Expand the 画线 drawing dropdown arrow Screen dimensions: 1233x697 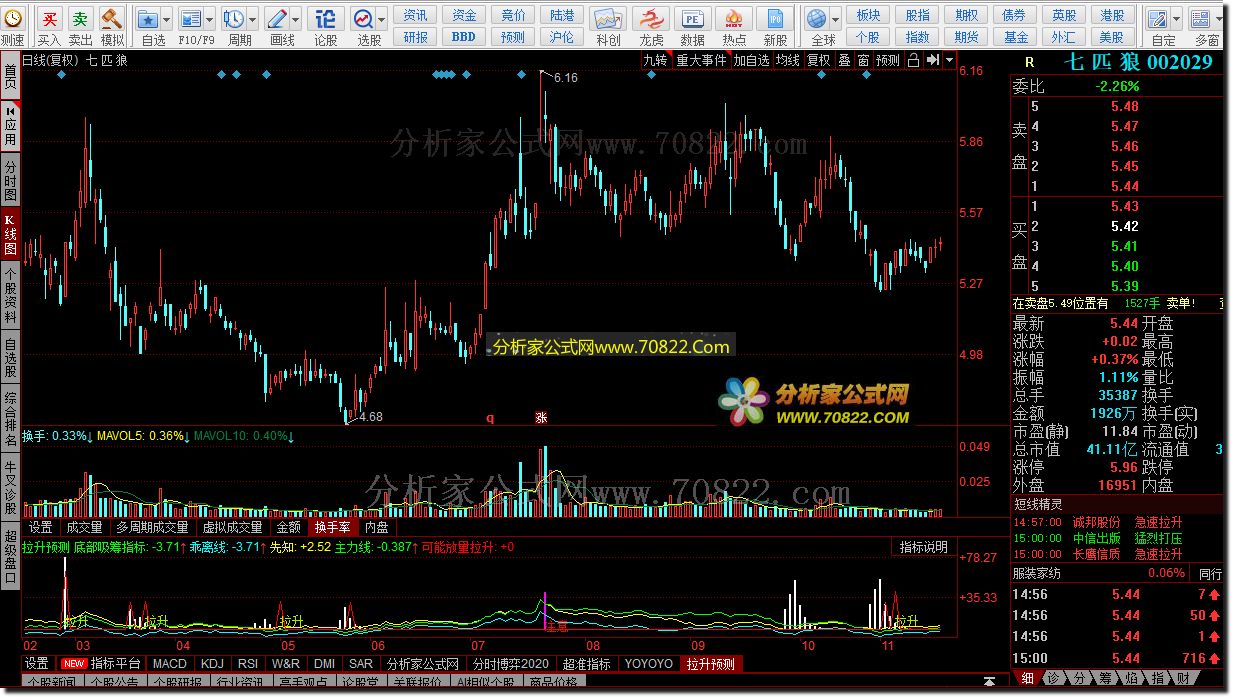[296, 19]
